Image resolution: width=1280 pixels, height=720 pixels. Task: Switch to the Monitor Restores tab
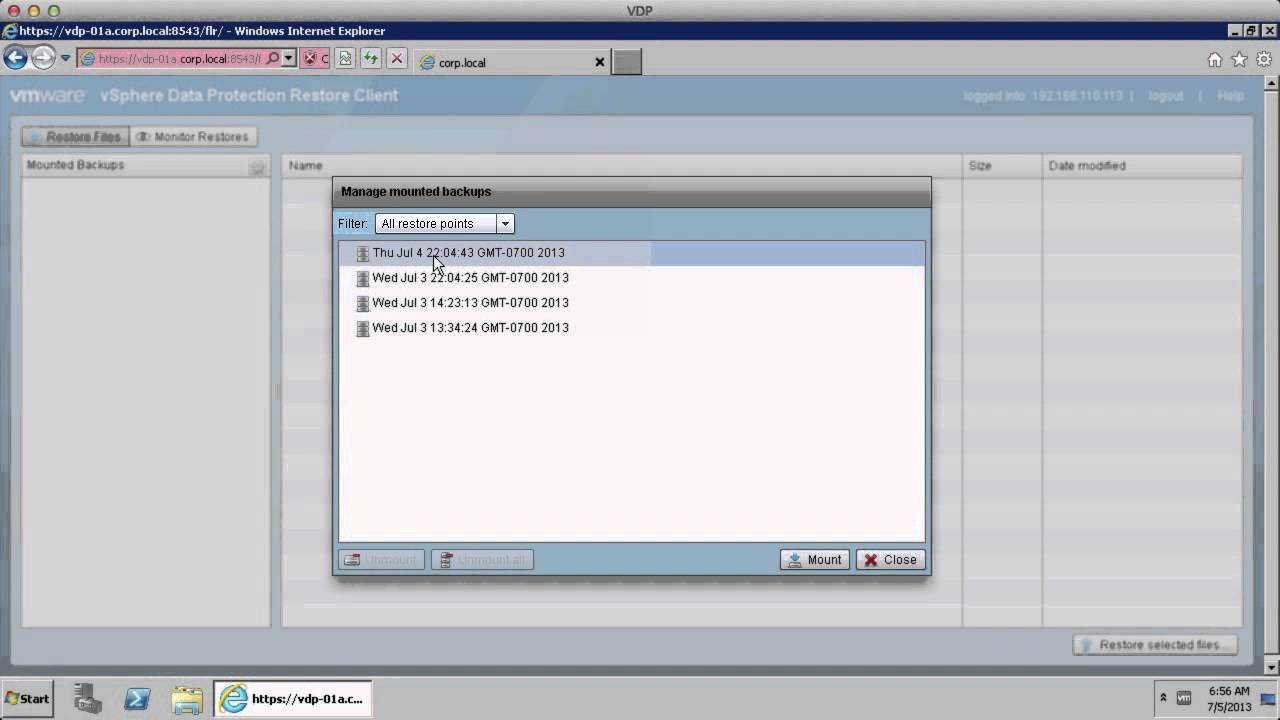(193, 136)
